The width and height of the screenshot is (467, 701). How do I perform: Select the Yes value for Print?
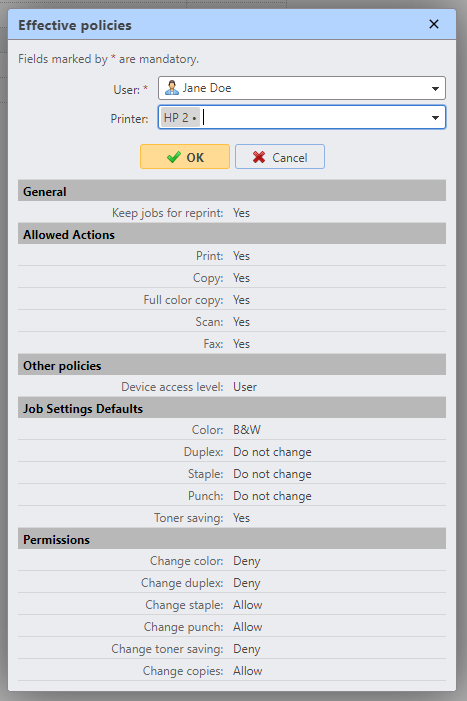(241, 256)
